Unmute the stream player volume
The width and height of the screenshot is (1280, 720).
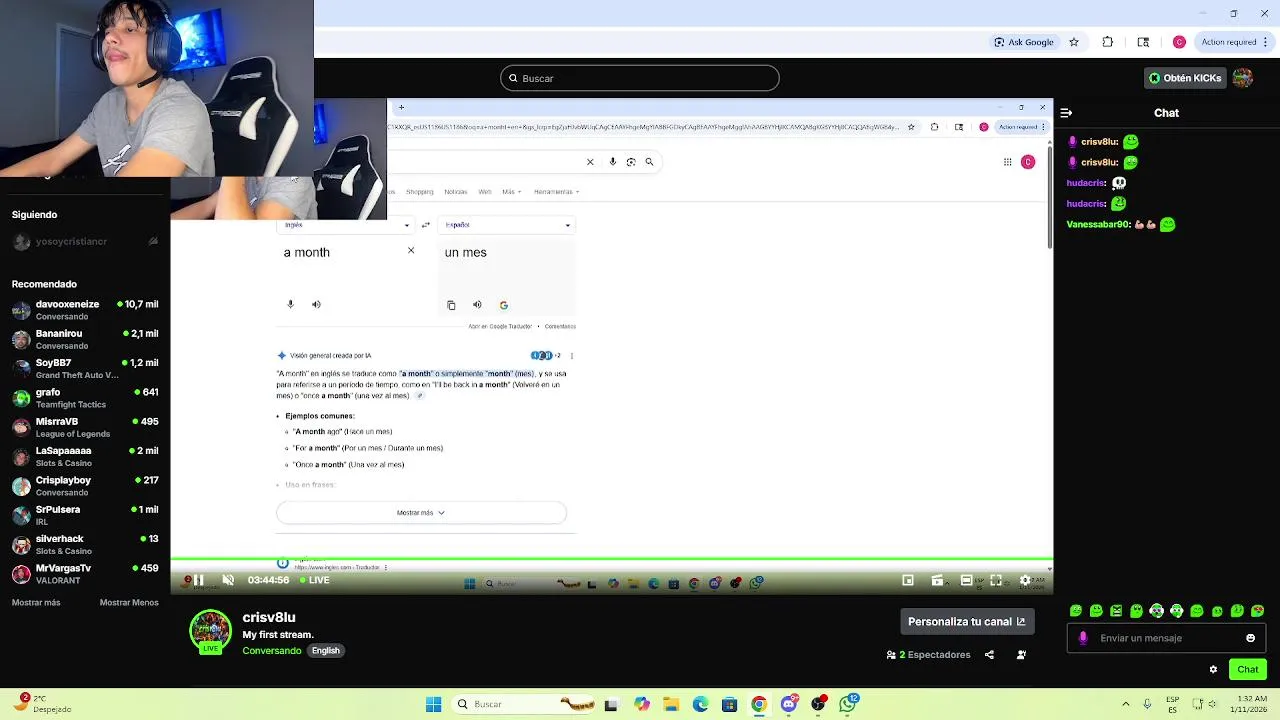[228, 580]
